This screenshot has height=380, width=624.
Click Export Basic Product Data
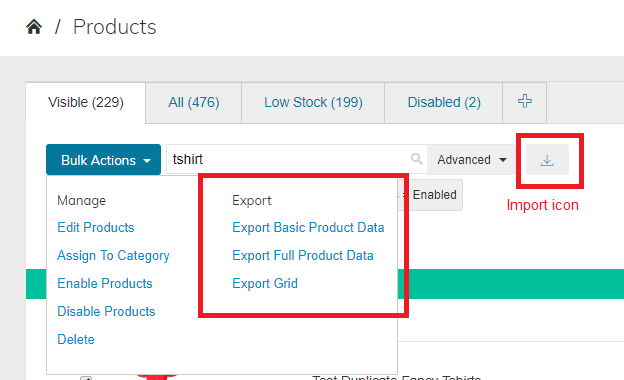(x=308, y=228)
